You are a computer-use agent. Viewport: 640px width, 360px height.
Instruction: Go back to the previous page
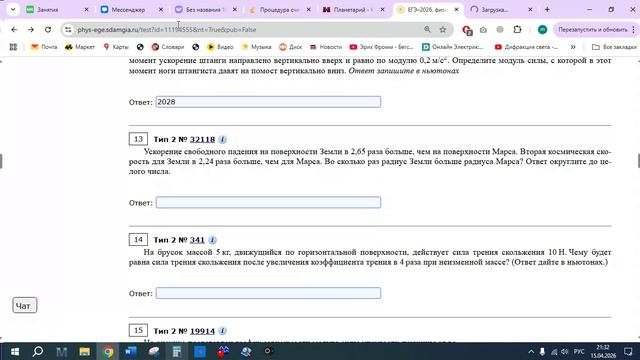[14, 29]
